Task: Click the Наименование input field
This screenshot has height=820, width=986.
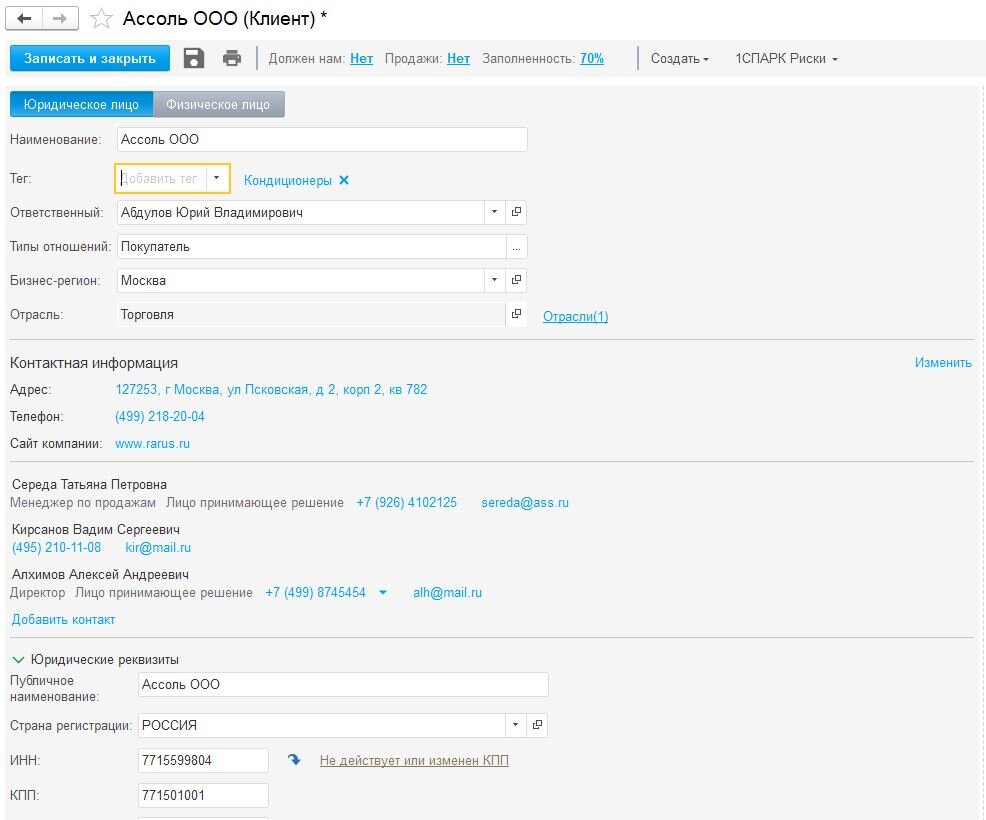Action: [x=322, y=139]
